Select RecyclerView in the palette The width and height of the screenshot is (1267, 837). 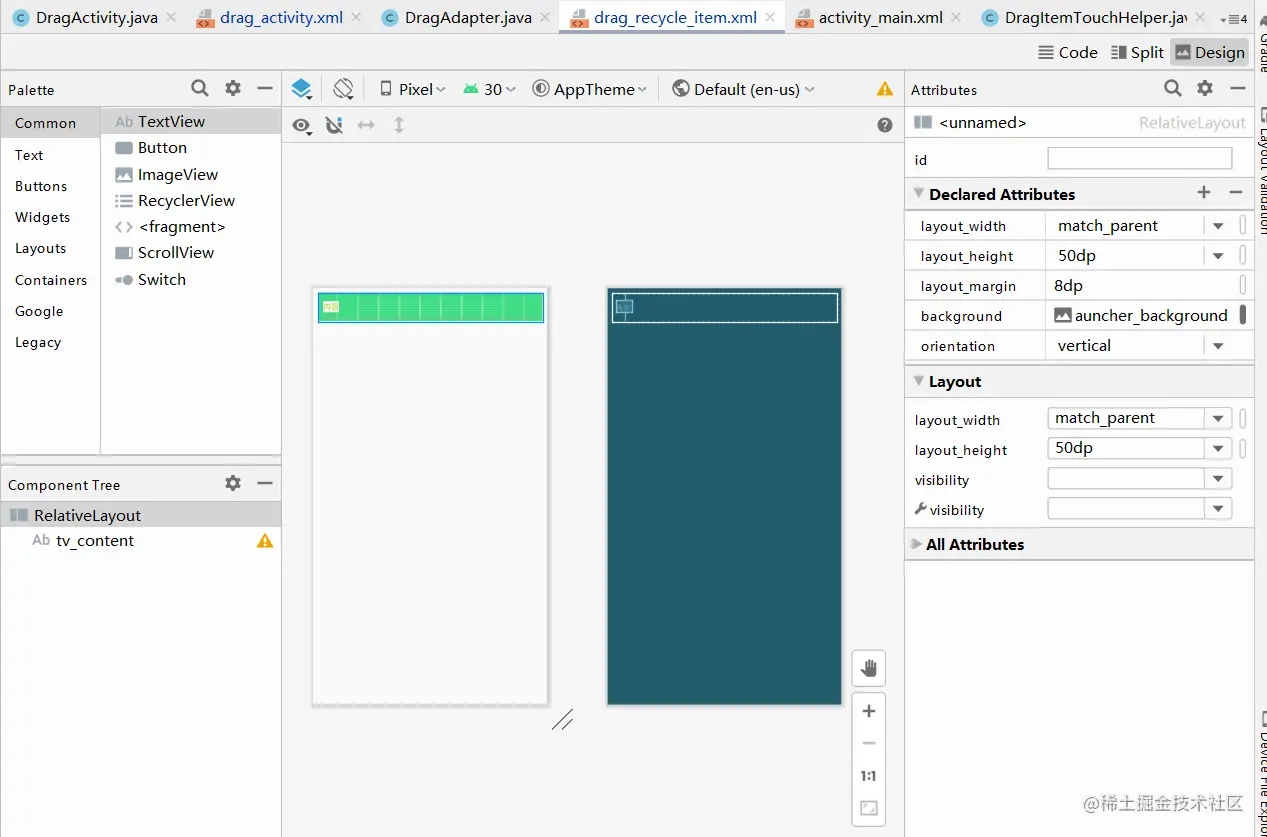(x=190, y=200)
